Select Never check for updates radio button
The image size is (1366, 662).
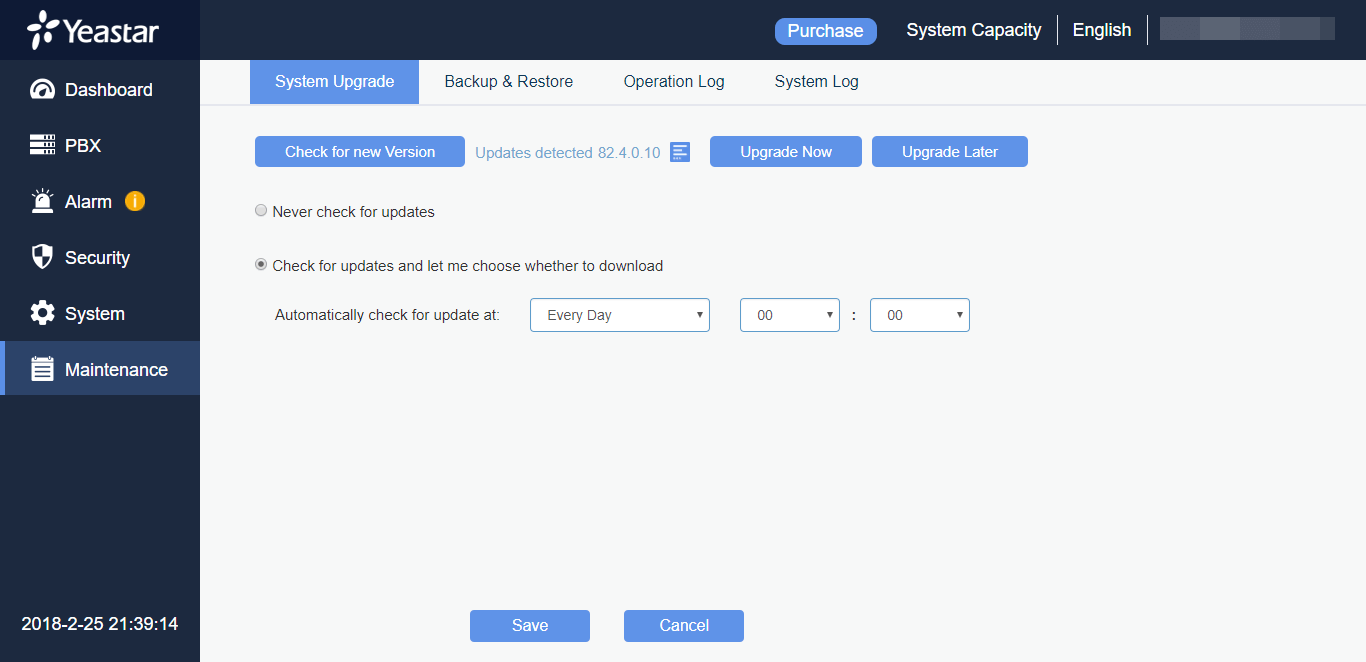261,211
